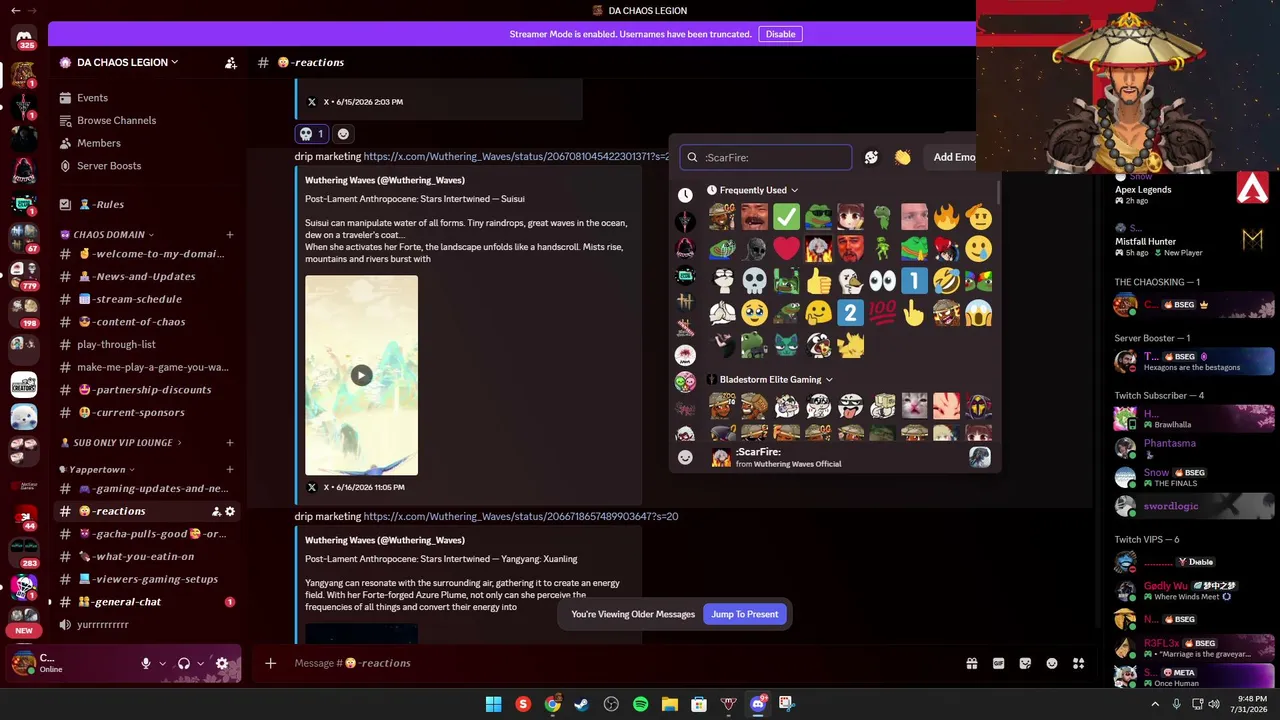Screen dimensions: 1280x720
Task: Jump to recently used emoji via clock icon
Action: tap(685, 196)
